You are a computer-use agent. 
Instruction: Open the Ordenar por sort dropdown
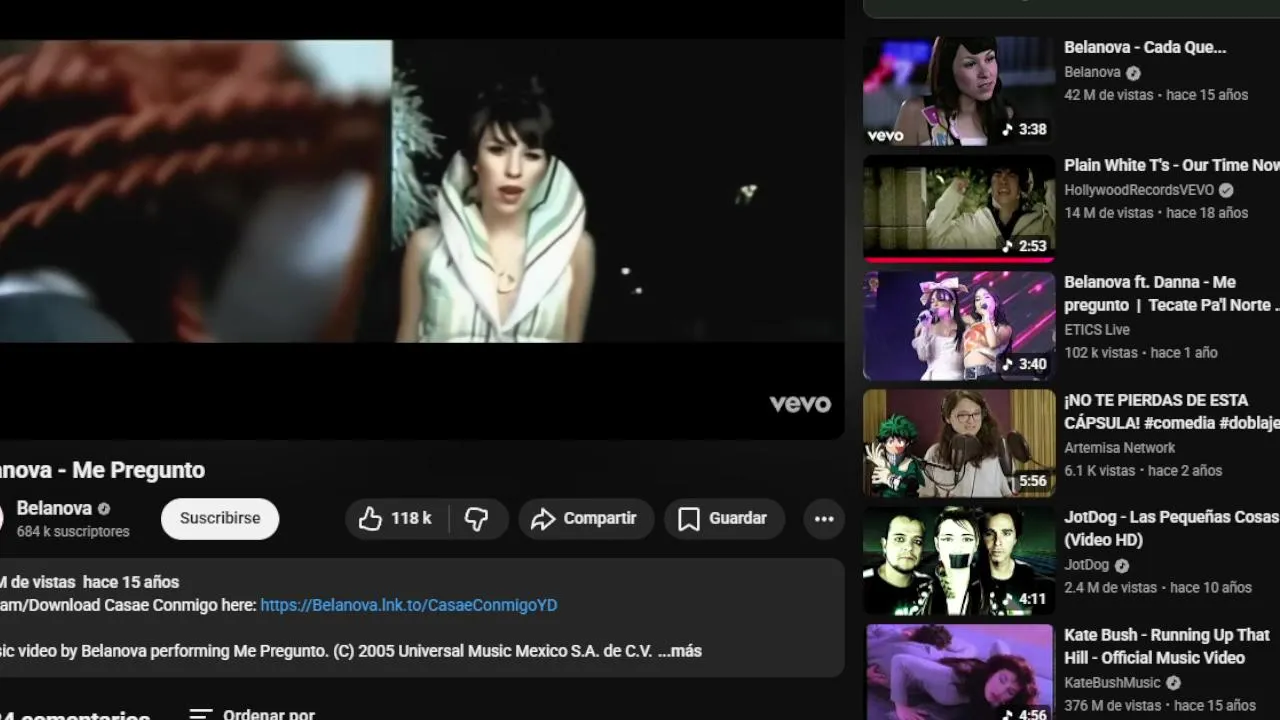[252, 714]
